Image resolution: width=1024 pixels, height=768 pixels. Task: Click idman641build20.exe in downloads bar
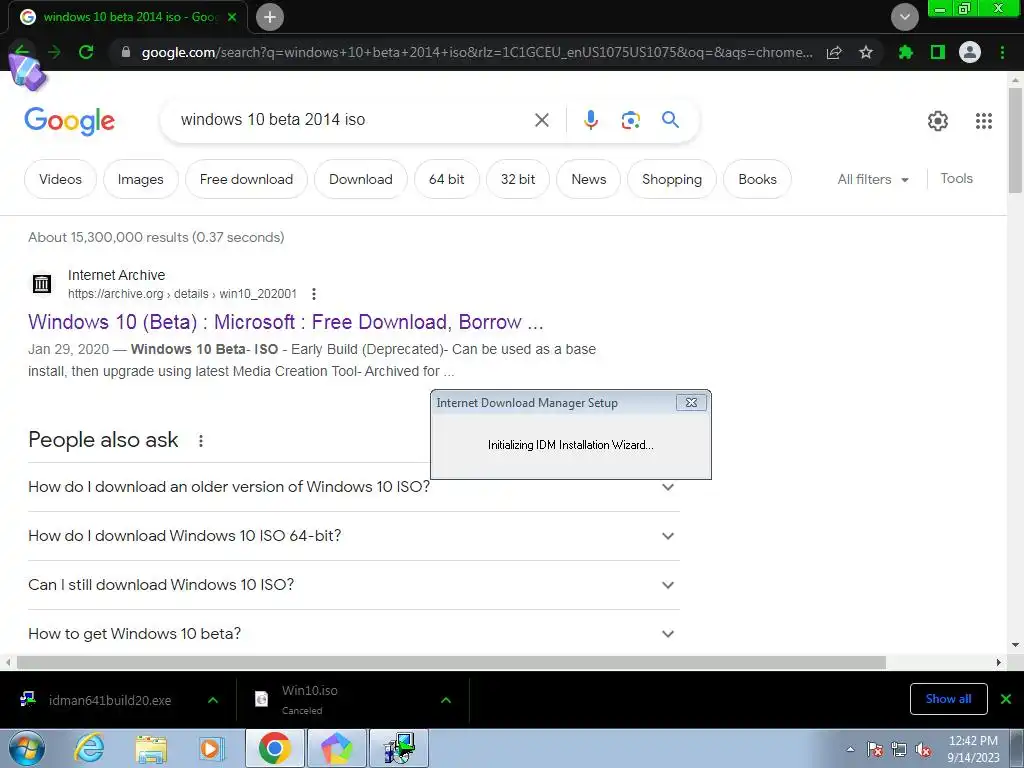click(x=110, y=700)
